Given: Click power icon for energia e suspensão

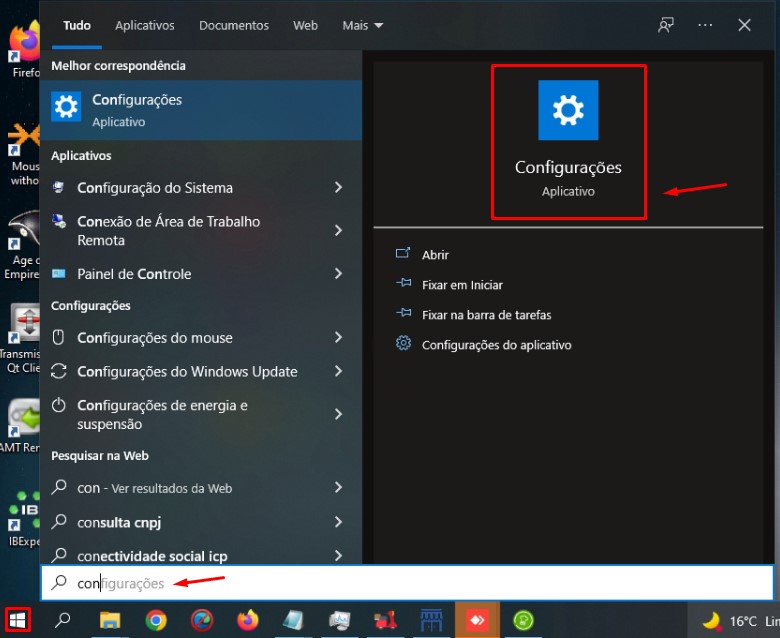Looking at the screenshot, I should 59,405.
